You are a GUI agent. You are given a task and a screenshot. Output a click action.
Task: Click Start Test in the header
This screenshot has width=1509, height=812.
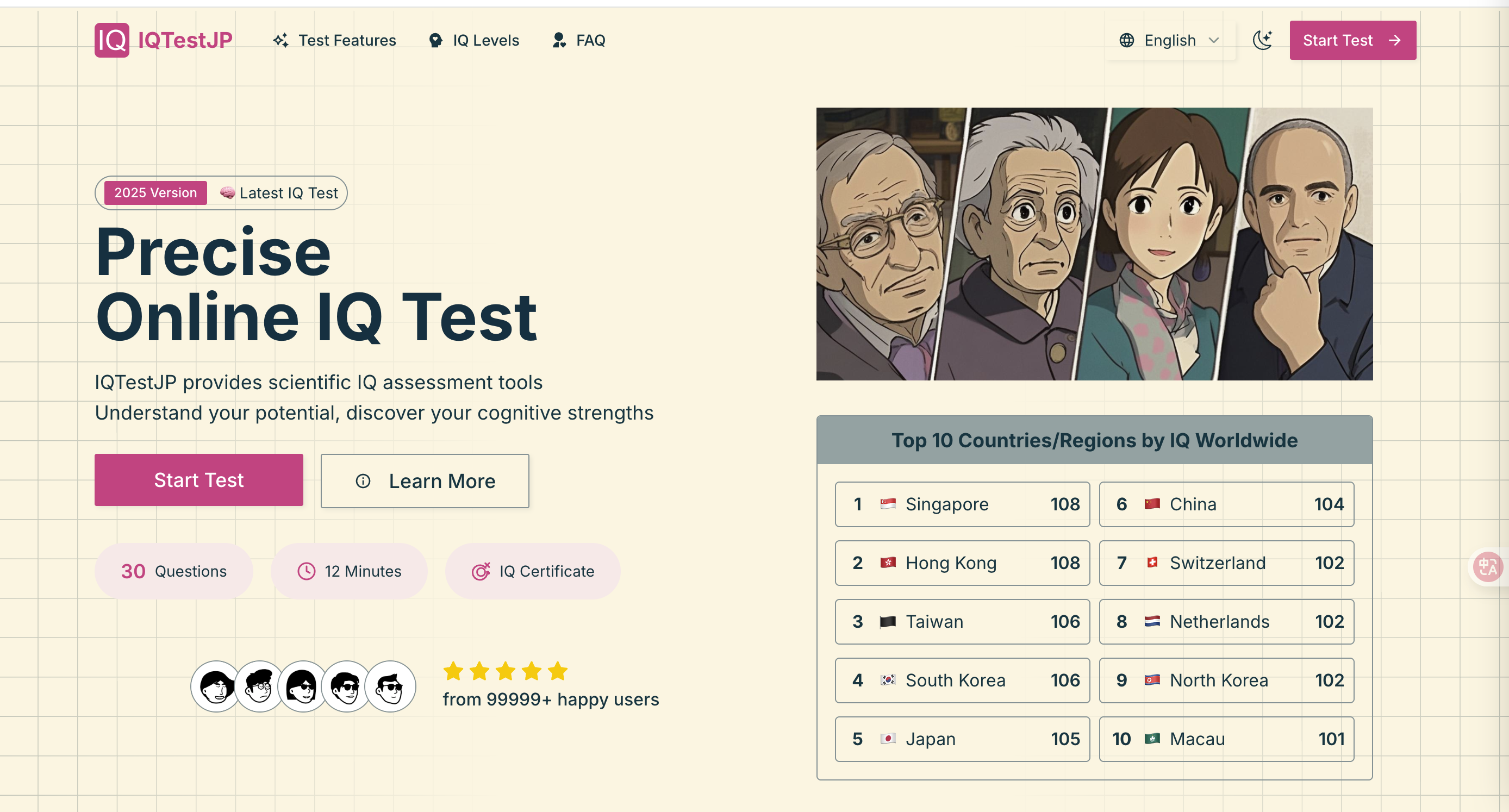tap(1352, 40)
